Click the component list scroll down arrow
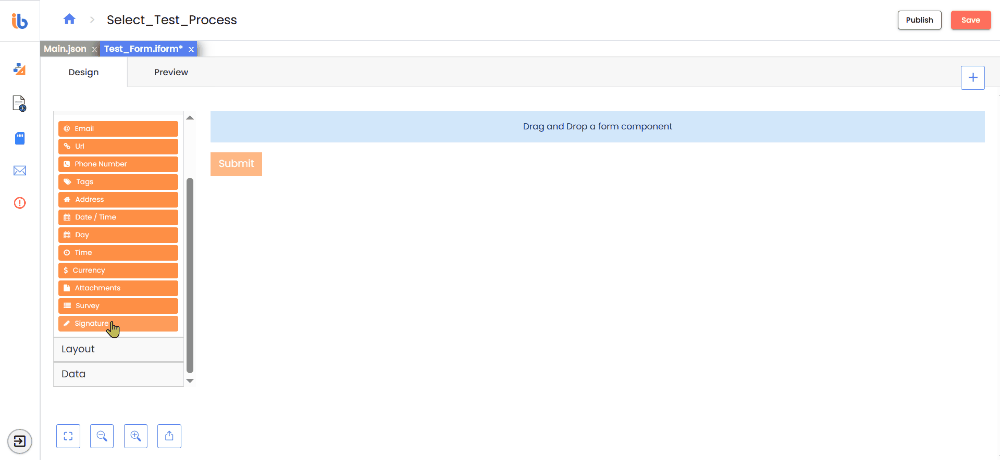 point(189,381)
